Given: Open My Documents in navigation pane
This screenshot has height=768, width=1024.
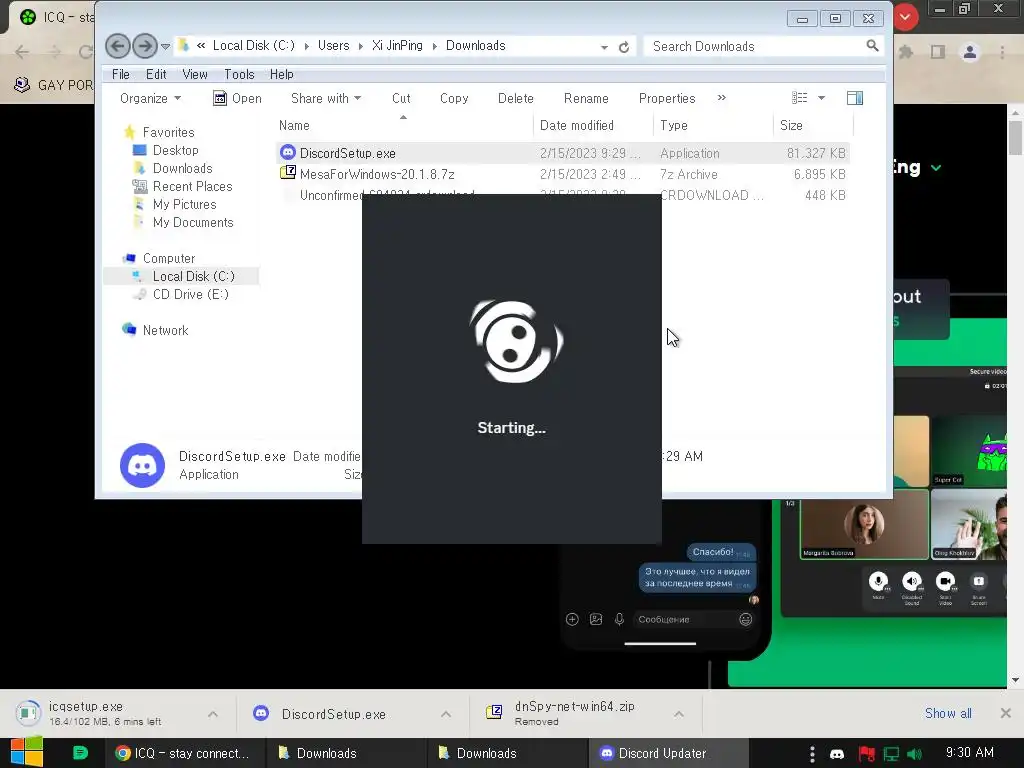Looking at the screenshot, I should coord(193,223).
